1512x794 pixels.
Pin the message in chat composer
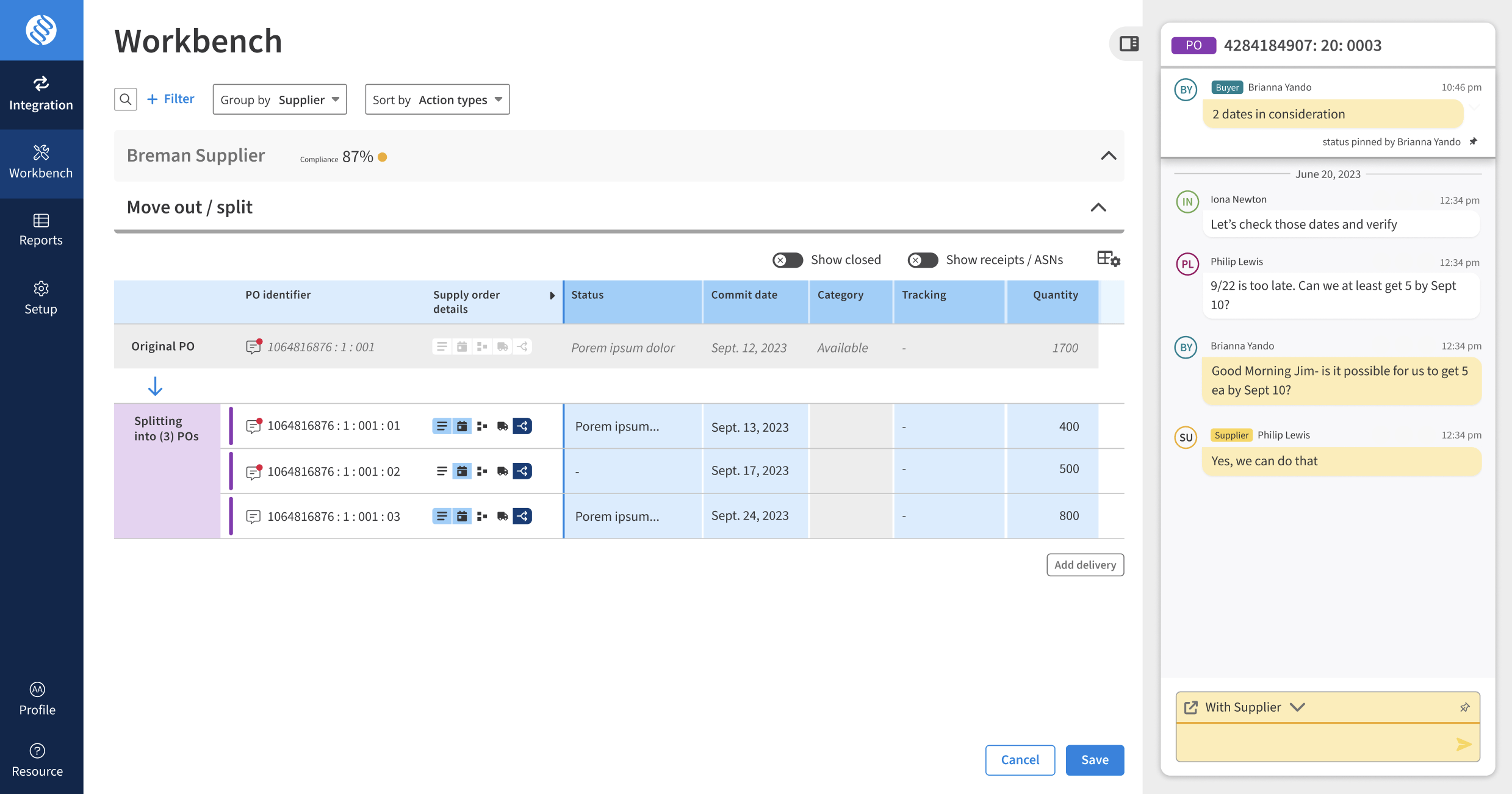[x=1464, y=707]
